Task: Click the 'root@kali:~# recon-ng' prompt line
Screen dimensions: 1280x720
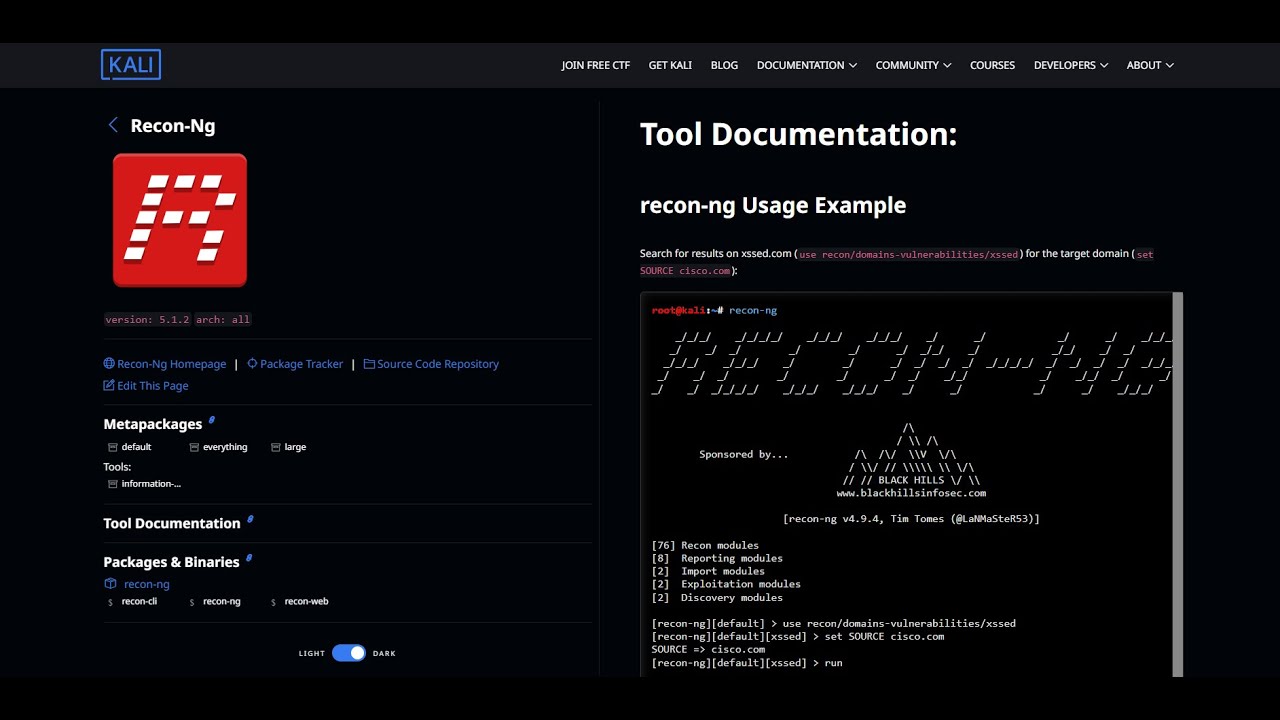Action: coord(714,310)
